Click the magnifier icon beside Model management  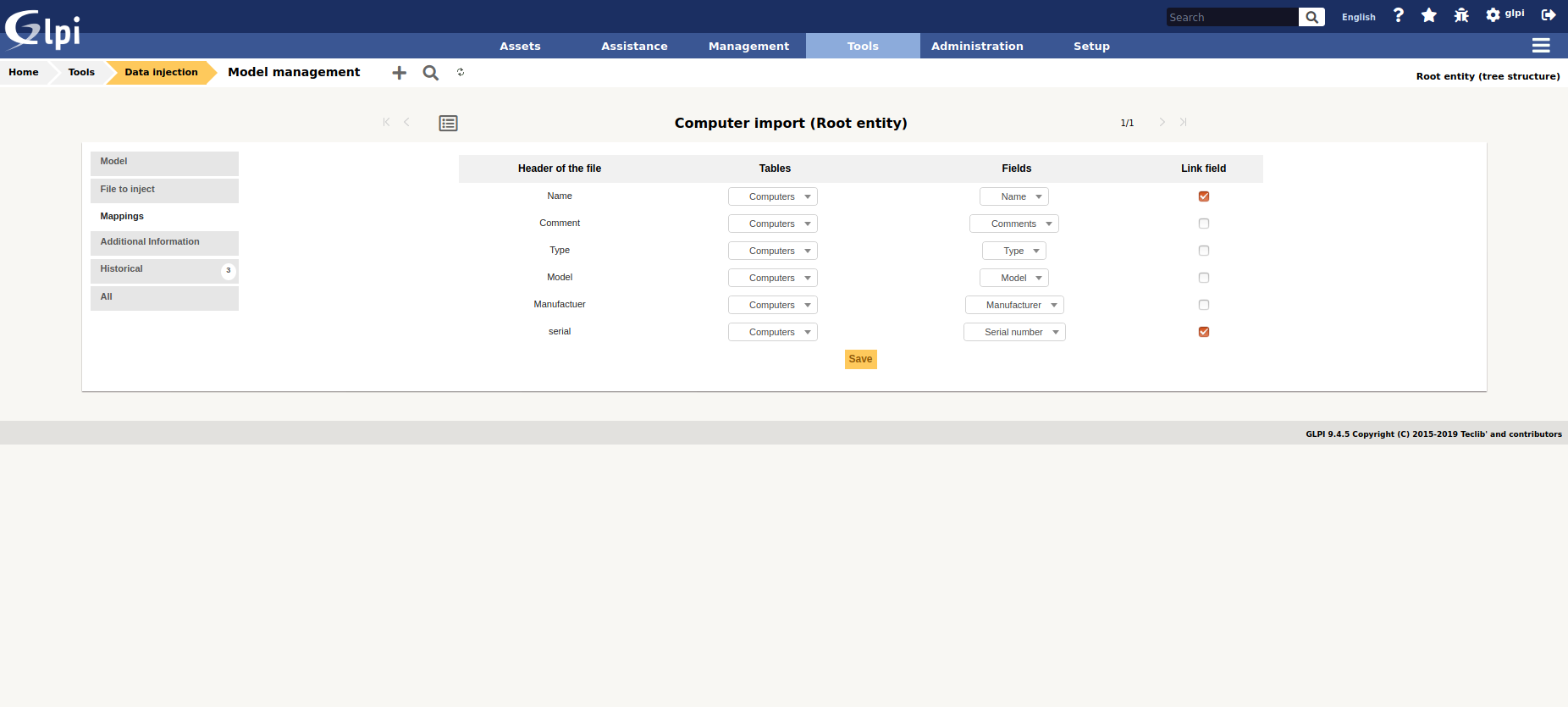pos(430,73)
